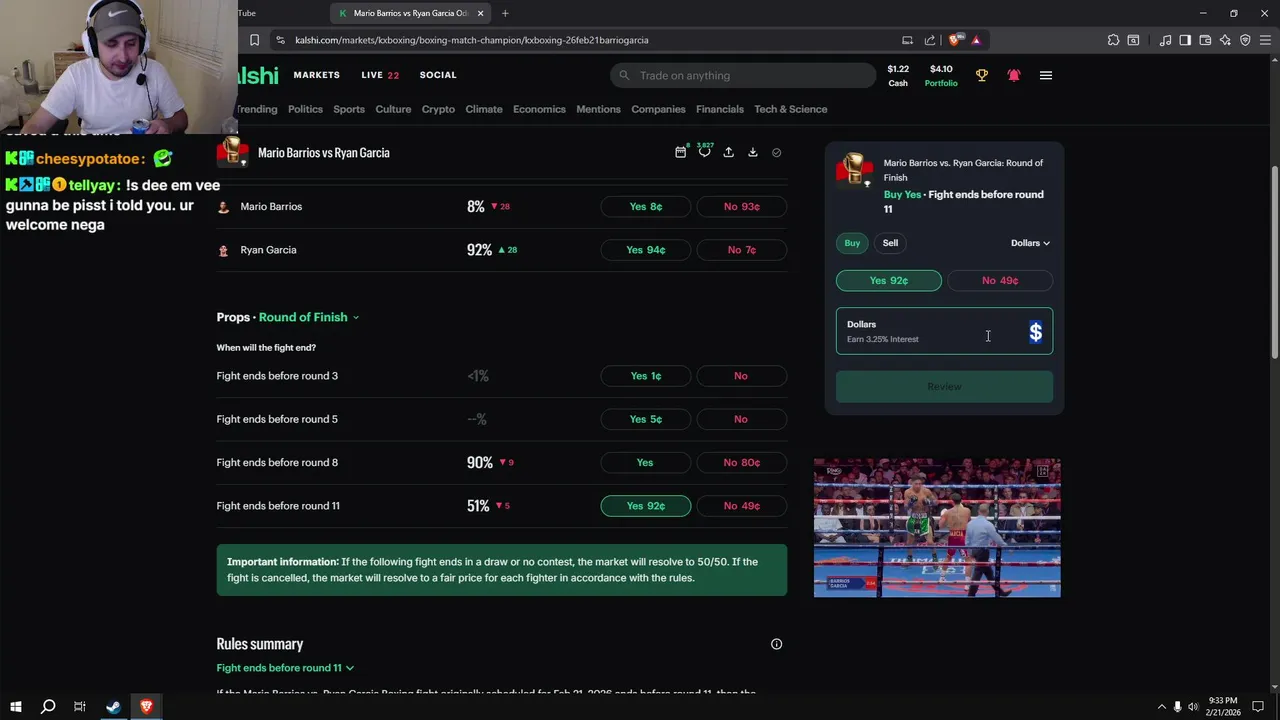The height and width of the screenshot is (720, 1280).
Task: Expand the Round of Finish props dropdown
Action: (x=309, y=317)
